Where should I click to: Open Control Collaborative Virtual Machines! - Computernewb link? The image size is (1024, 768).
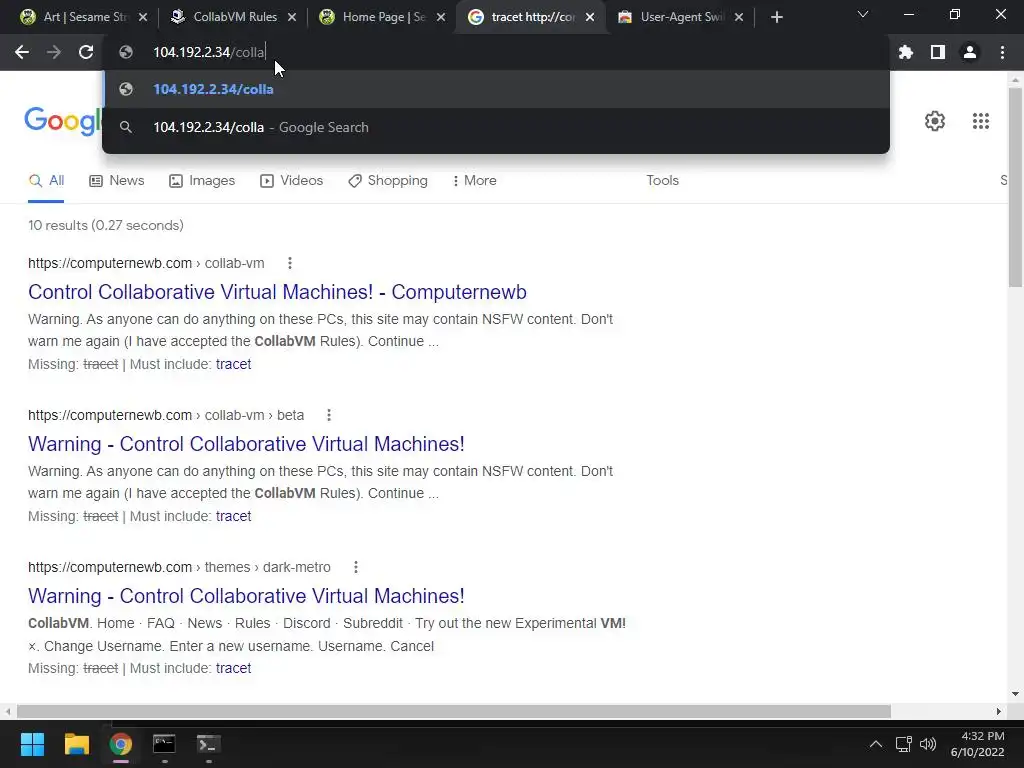tap(278, 292)
